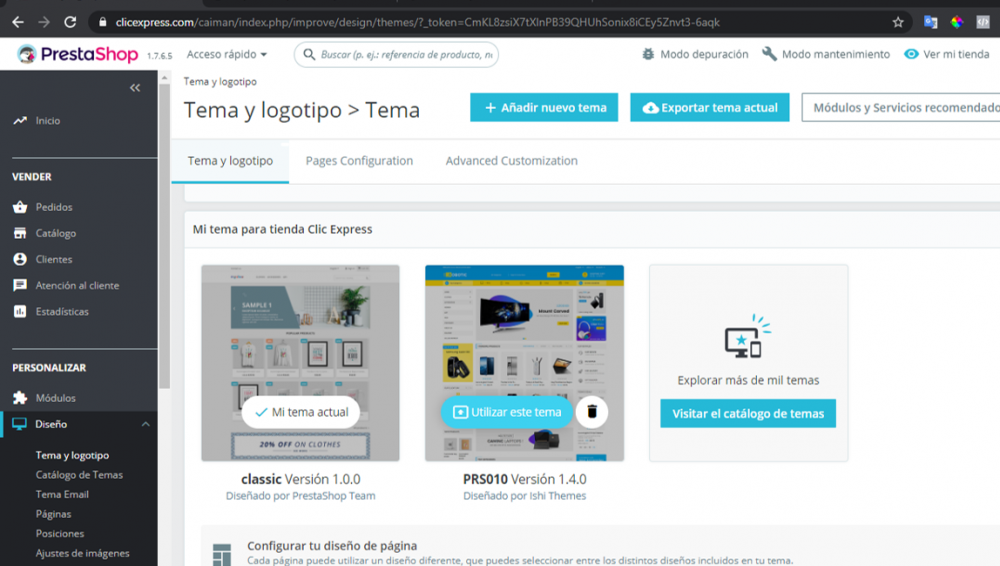Click Añadir nuevo tema button
The width and height of the screenshot is (1000, 566).
click(544, 107)
